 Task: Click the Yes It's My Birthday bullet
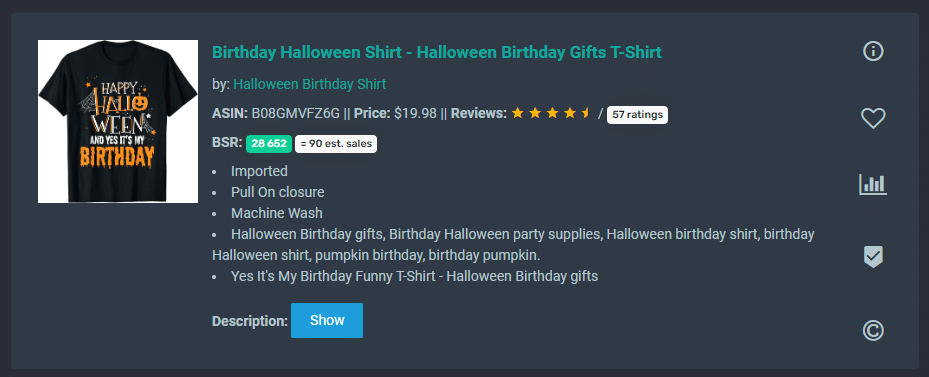[415, 276]
